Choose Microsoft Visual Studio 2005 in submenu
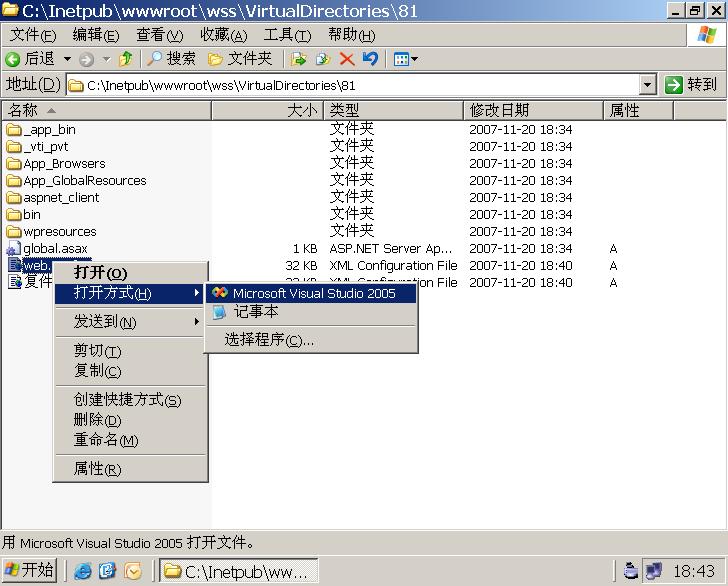The image size is (728, 586). click(x=313, y=293)
